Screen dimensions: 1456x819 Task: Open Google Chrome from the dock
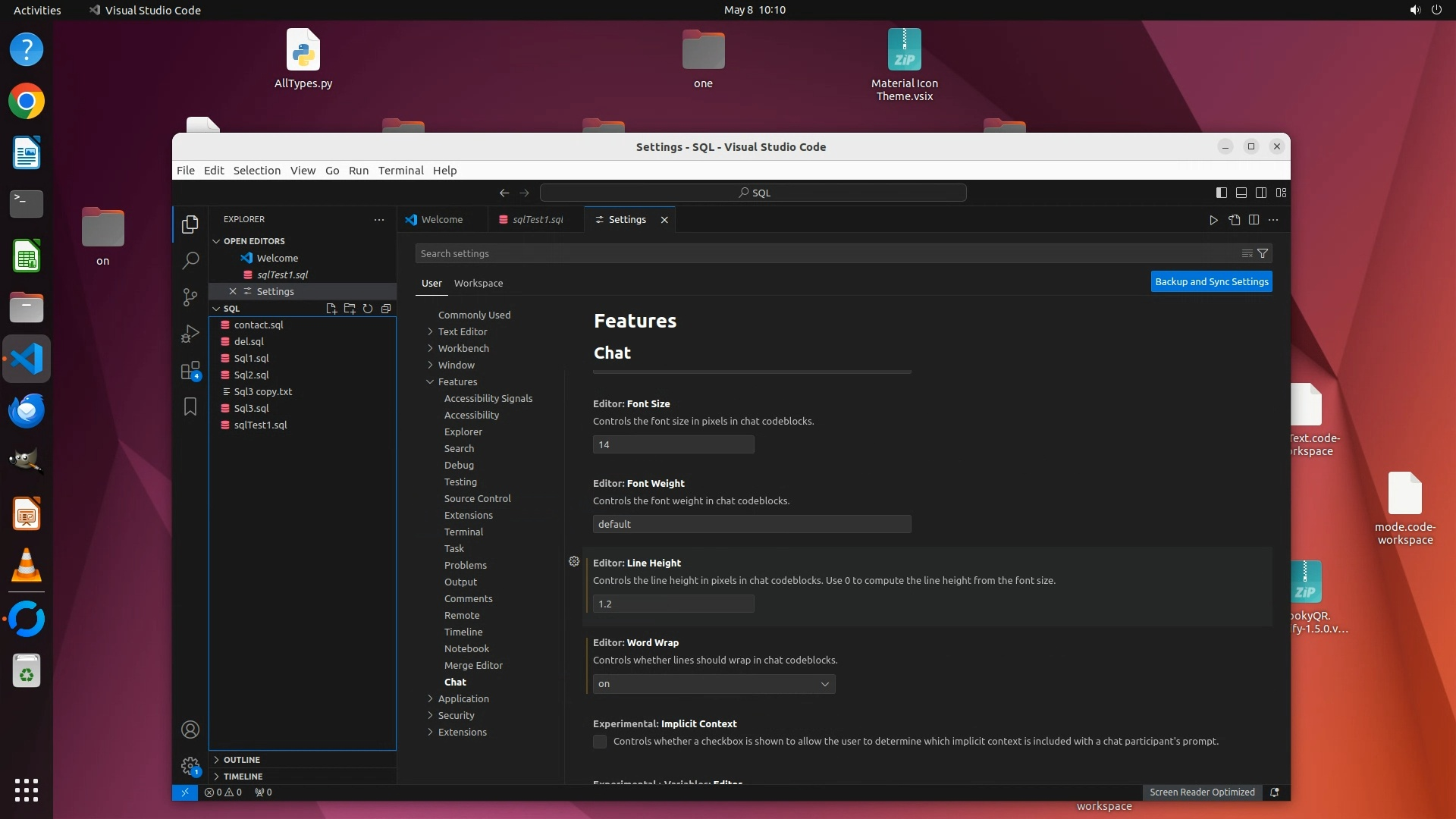[27, 102]
